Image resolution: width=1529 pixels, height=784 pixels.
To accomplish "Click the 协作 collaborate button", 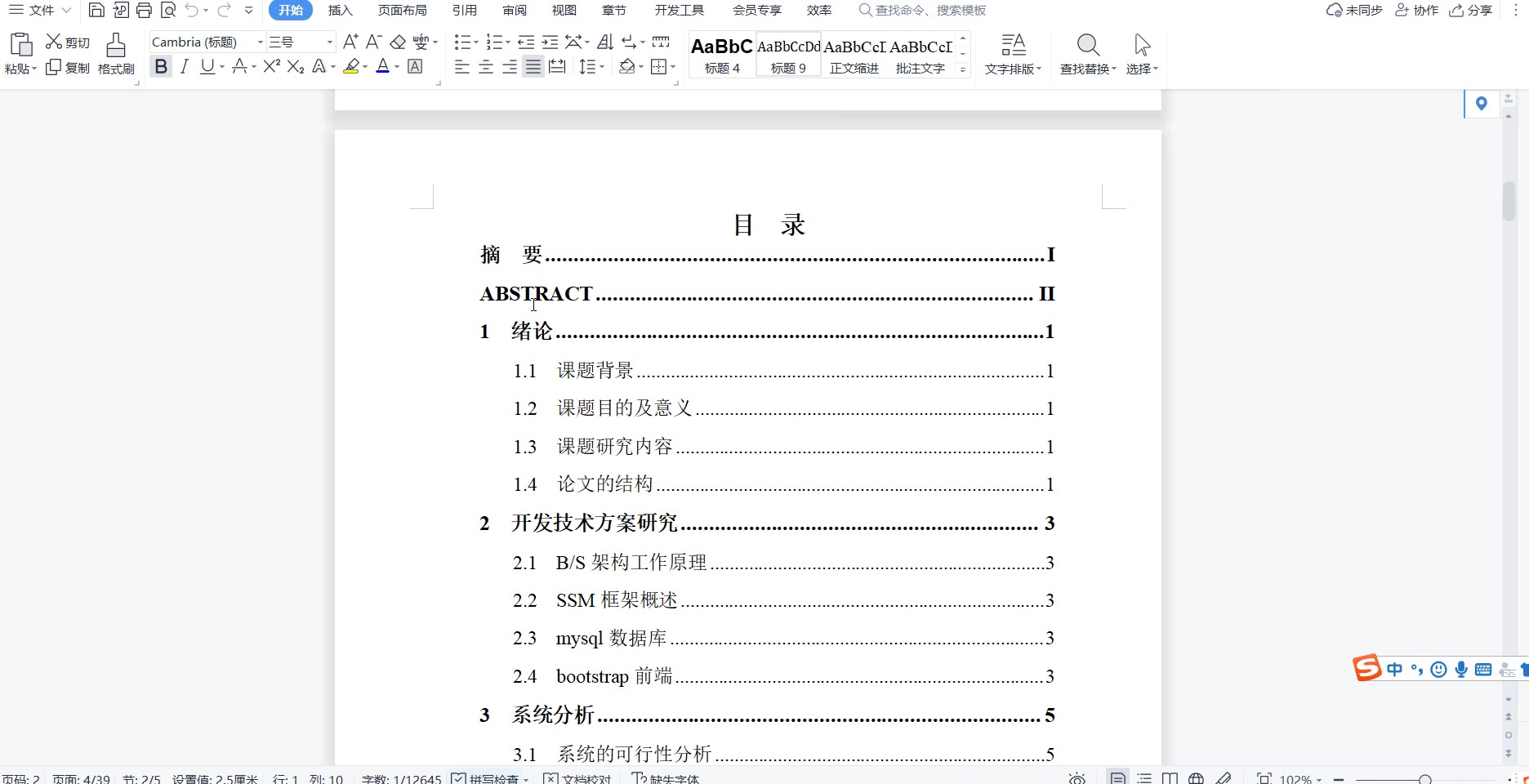I will pos(1416,10).
